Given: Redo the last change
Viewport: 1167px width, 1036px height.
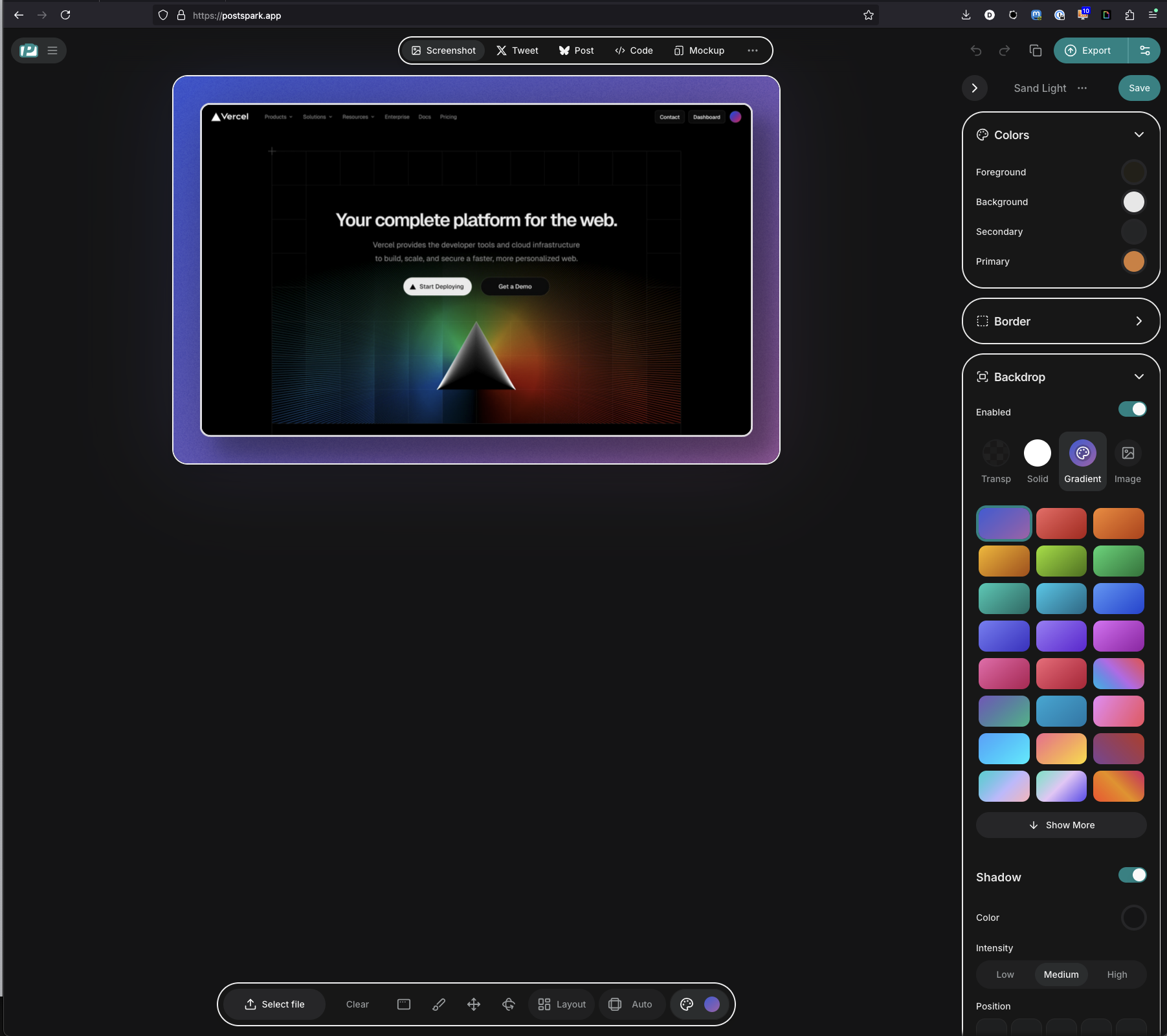Looking at the screenshot, I should tap(1005, 50).
